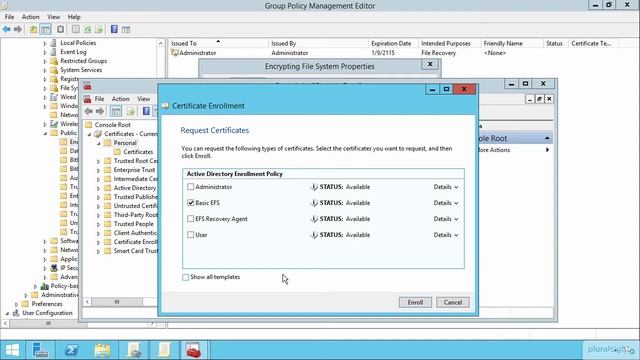Open Server Manager from the taskbar

[40, 350]
